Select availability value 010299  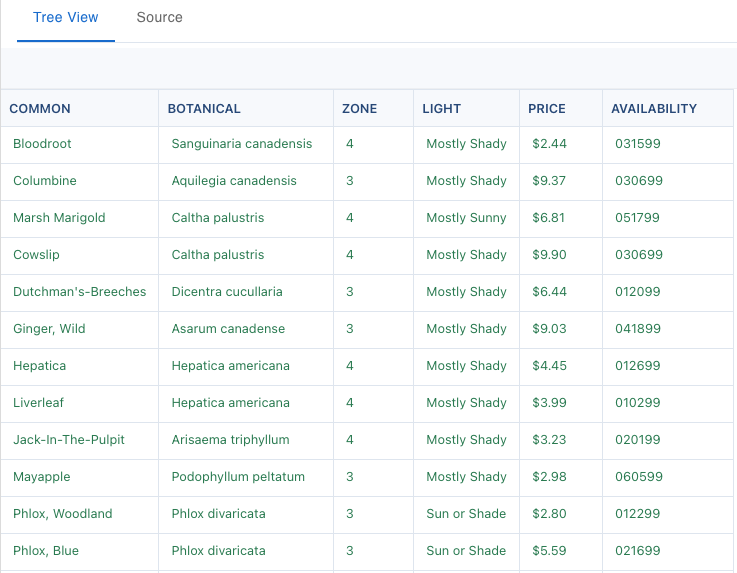tap(668, 403)
